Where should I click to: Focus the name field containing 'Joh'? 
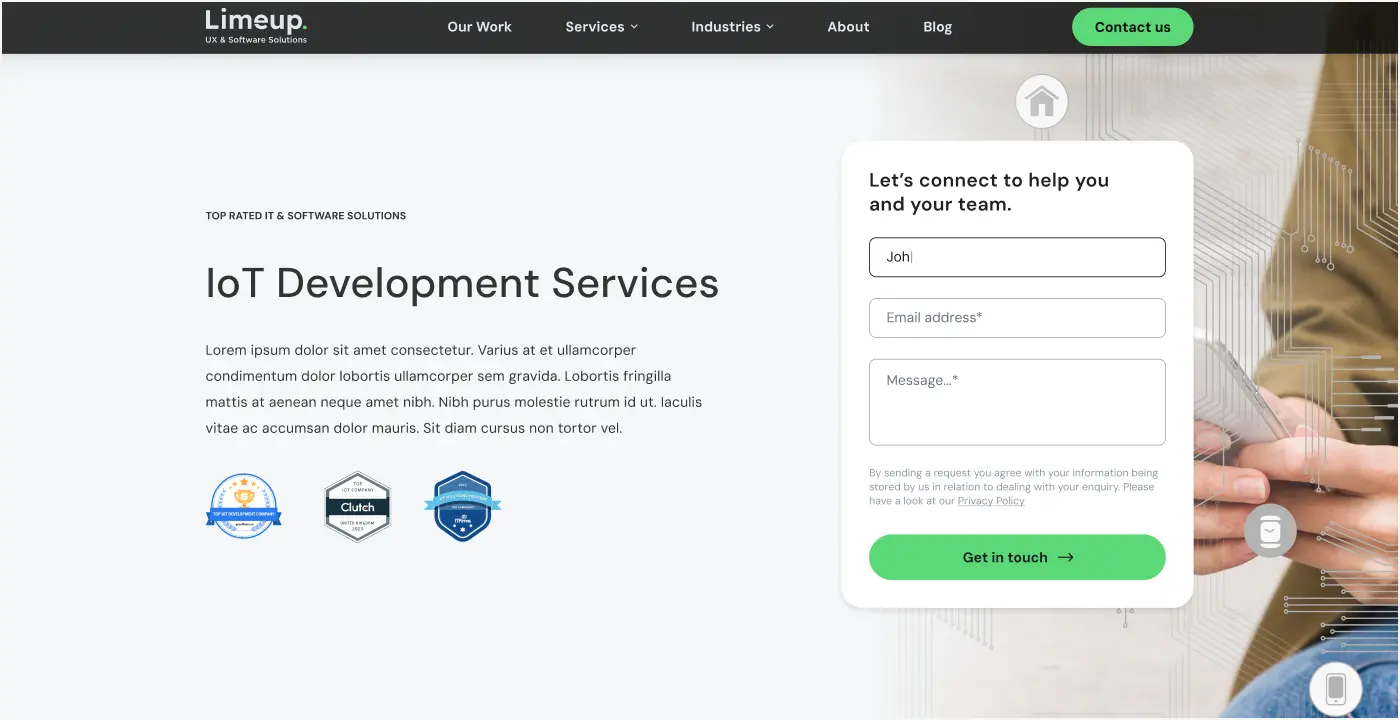(1017, 257)
